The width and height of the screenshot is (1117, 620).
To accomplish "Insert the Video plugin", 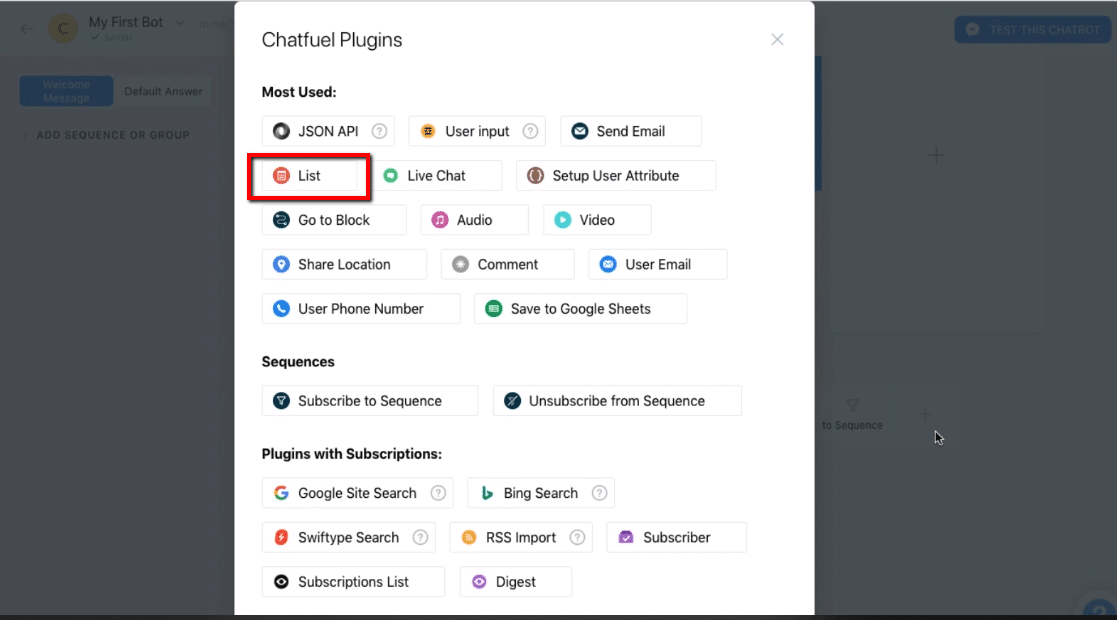I will tap(597, 219).
